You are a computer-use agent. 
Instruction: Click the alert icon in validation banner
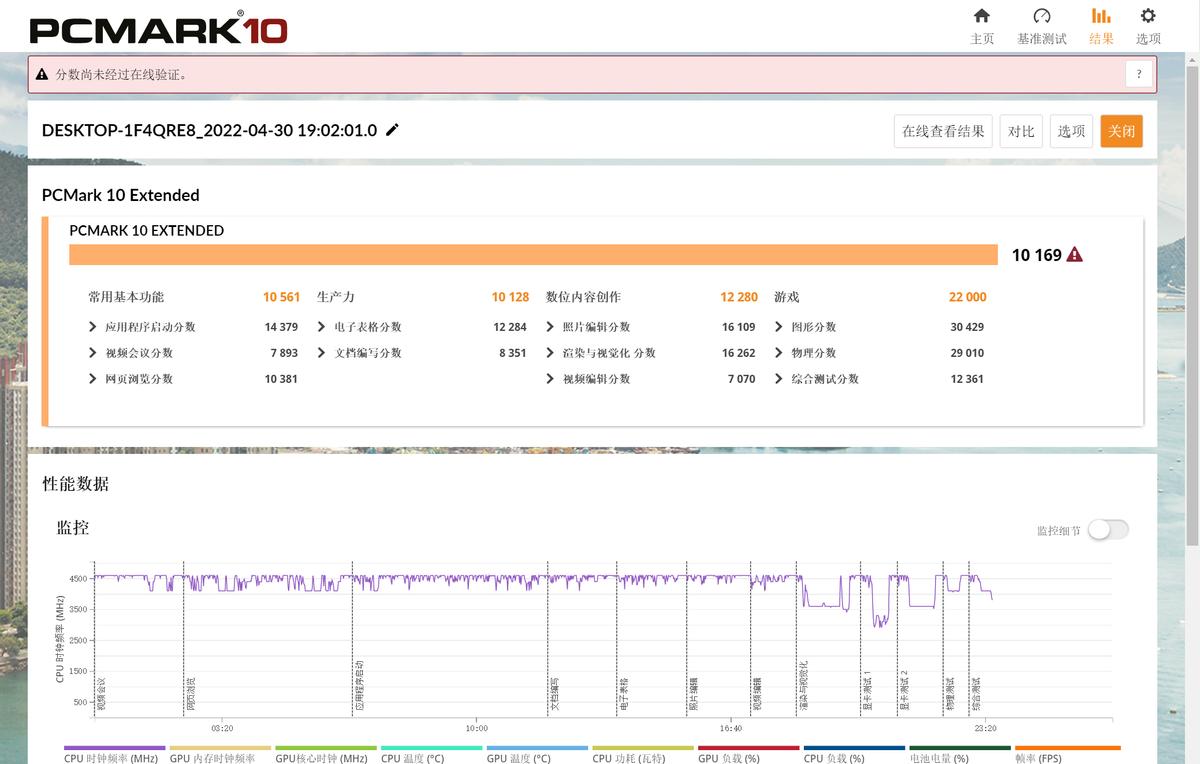click(x=42, y=75)
